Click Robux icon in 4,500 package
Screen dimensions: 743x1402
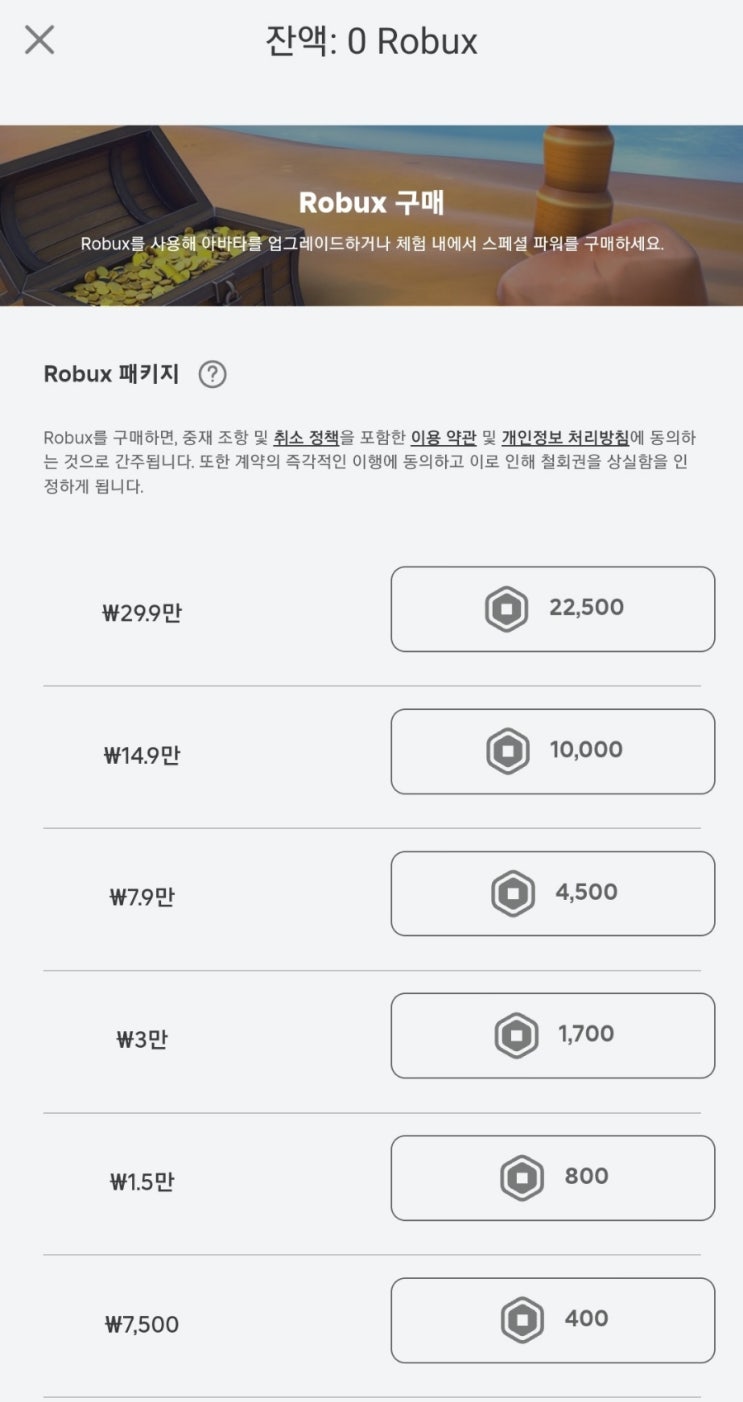click(x=513, y=893)
